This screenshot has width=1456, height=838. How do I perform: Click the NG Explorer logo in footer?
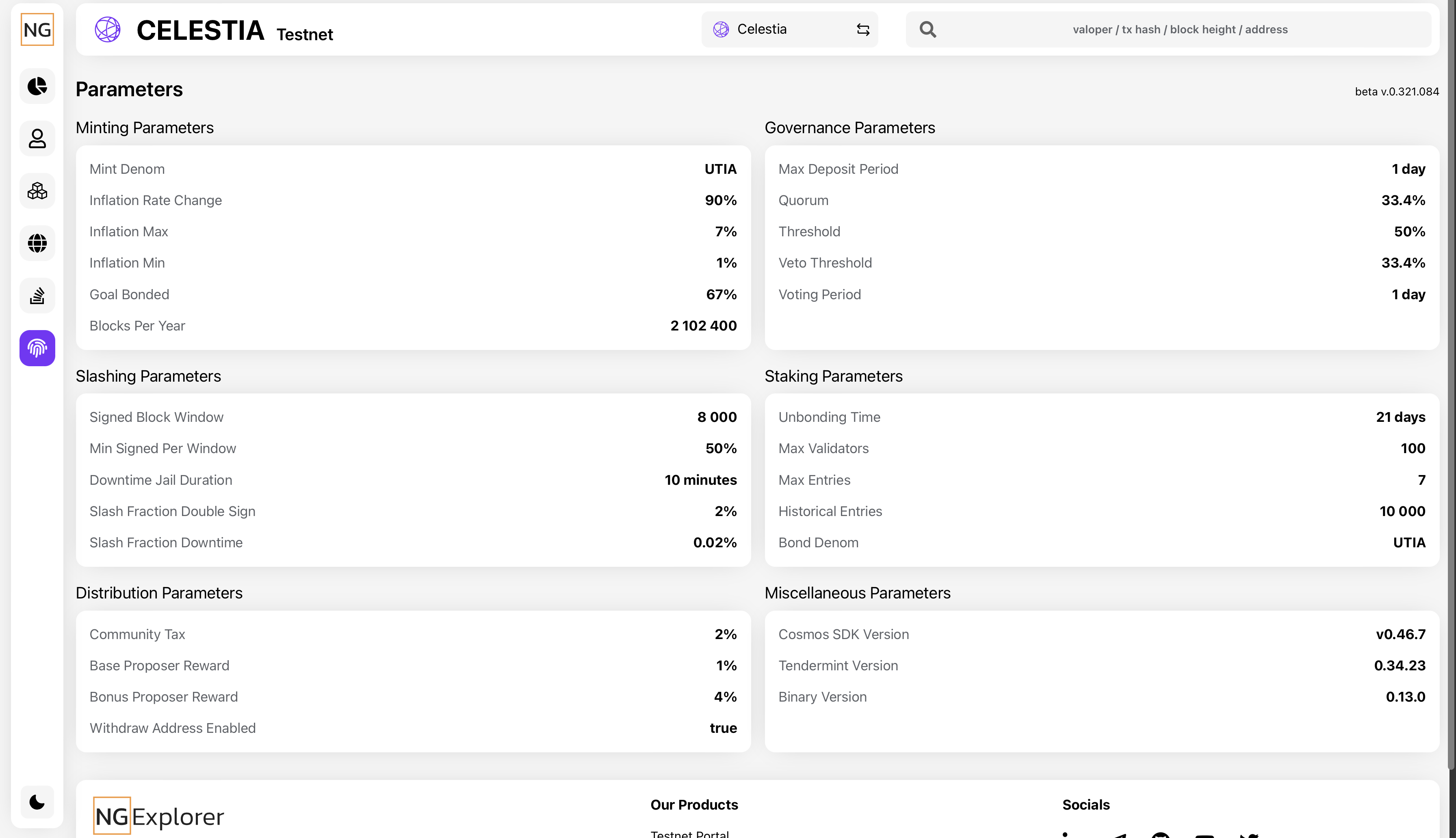159,816
